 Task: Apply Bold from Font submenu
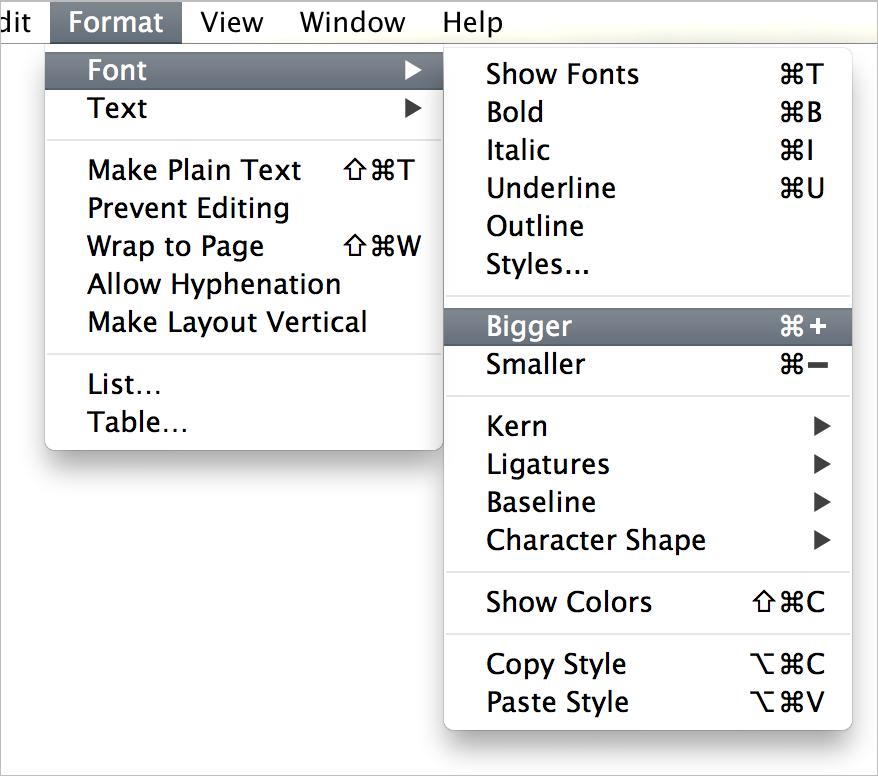pos(648,112)
